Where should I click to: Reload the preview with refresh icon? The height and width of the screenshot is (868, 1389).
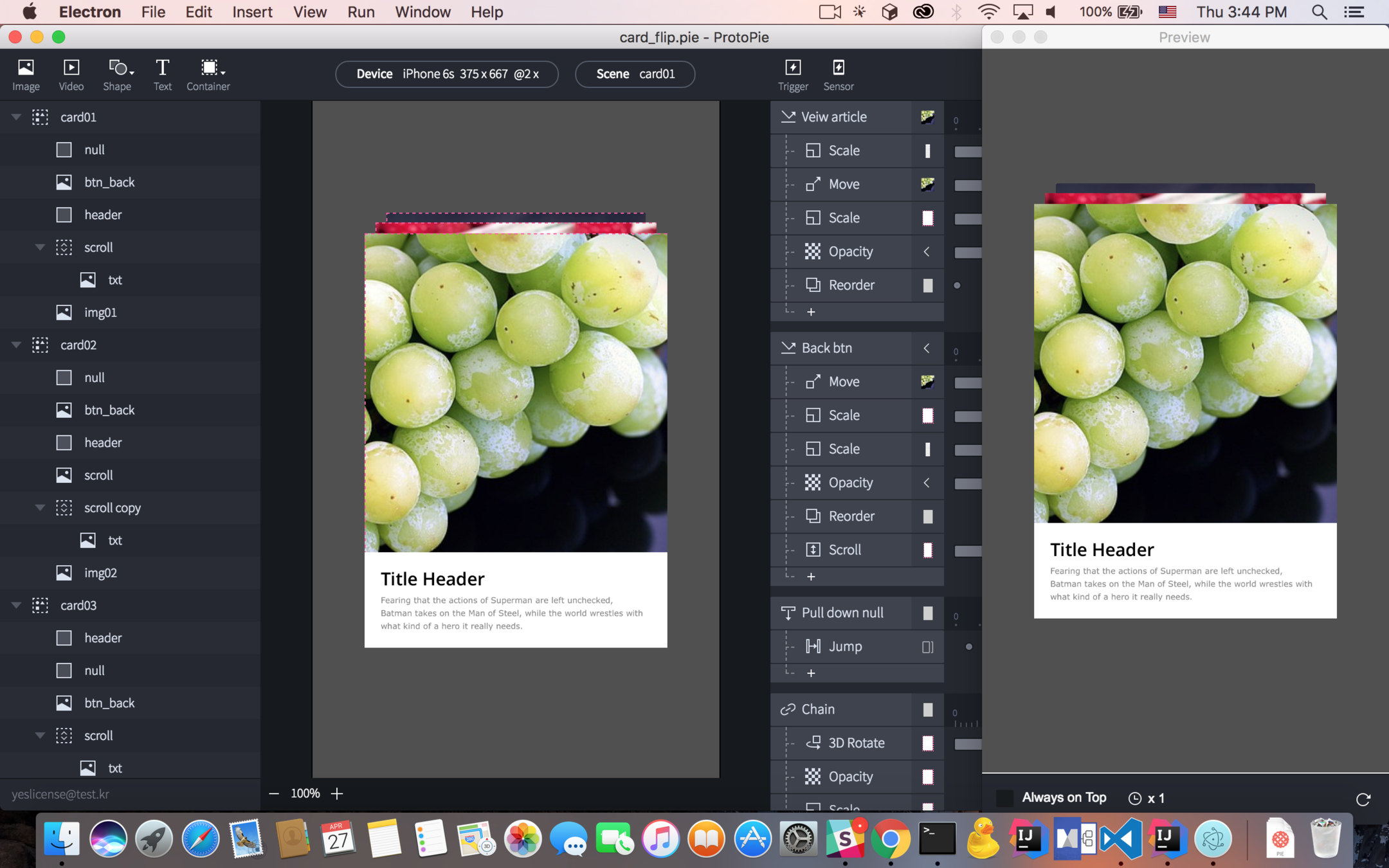tap(1362, 799)
